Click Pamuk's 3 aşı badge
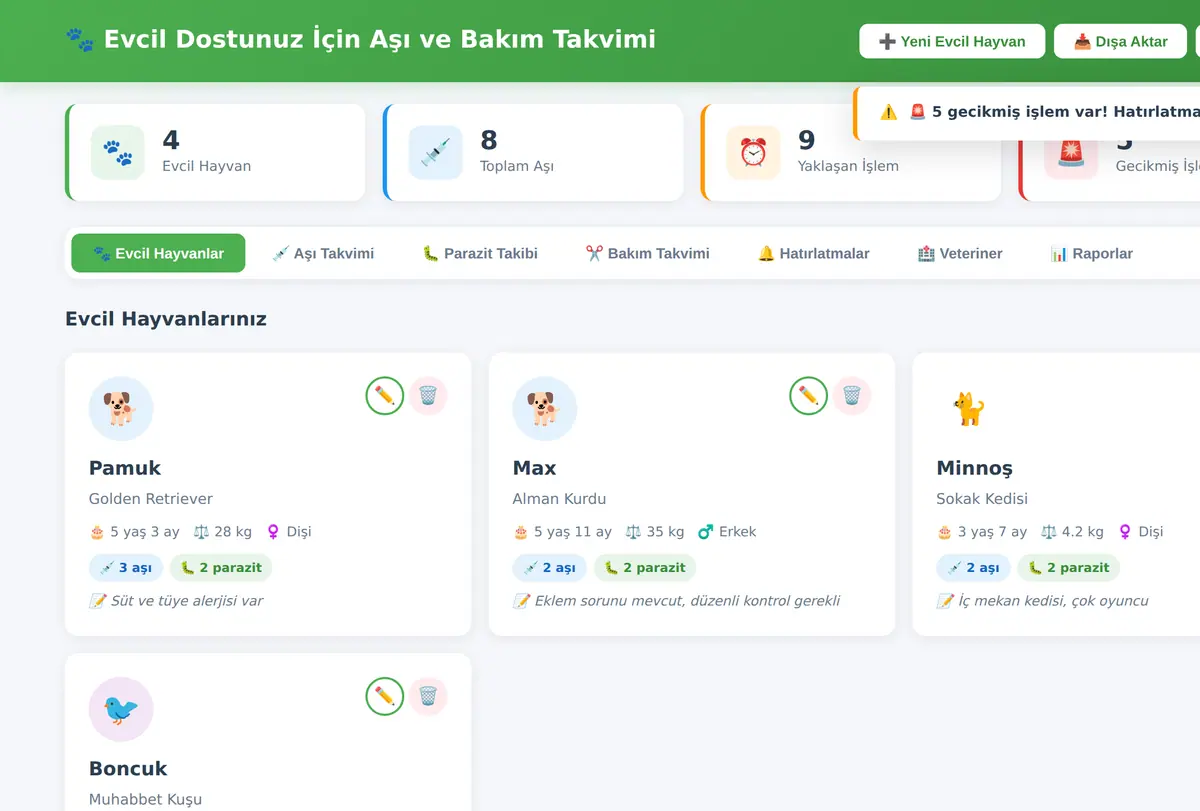Image resolution: width=1200 pixels, height=811 pixels. pos(126,568)
